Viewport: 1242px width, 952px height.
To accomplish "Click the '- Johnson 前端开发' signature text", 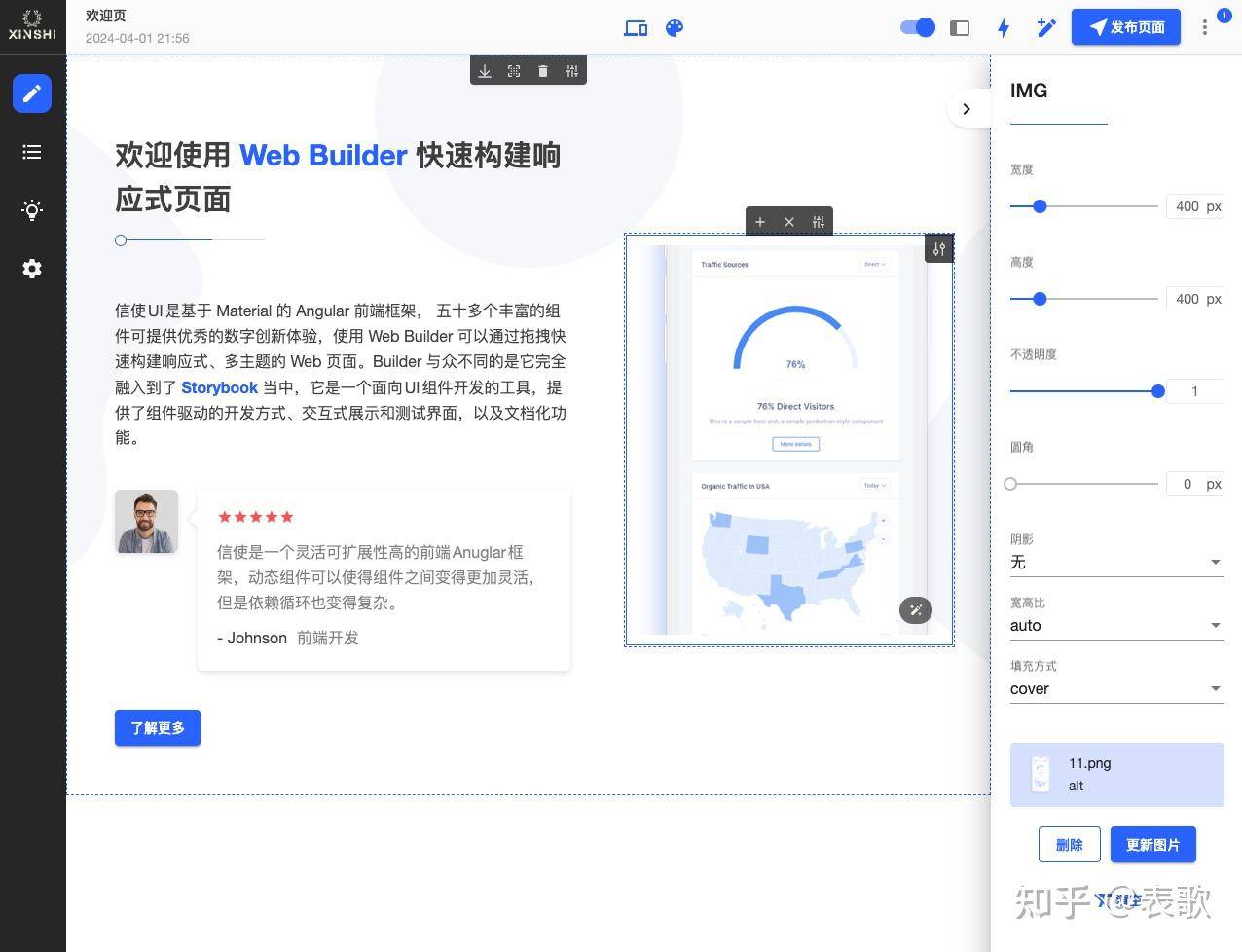I will [288, 638].
